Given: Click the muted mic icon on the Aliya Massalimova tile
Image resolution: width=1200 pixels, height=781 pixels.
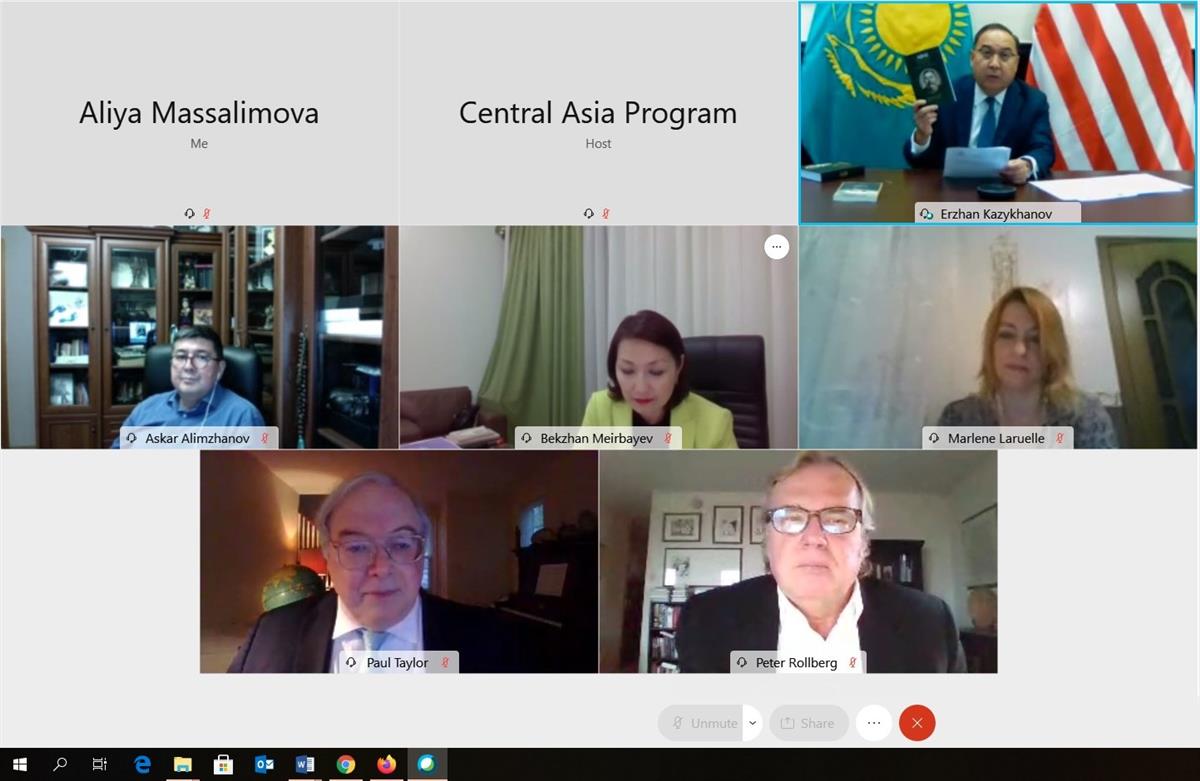Looking at the screenshot, I should pos(207,213).
